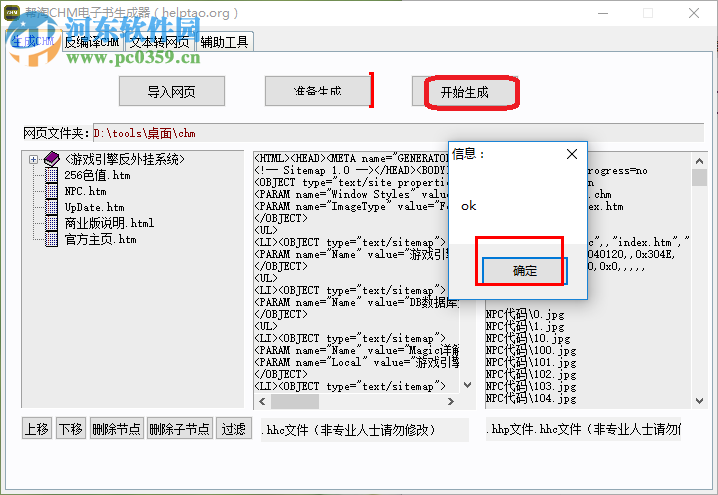Click the NPC代码\101.jpg line
Viewport: 718px width, 495px height.
[531, 362]
